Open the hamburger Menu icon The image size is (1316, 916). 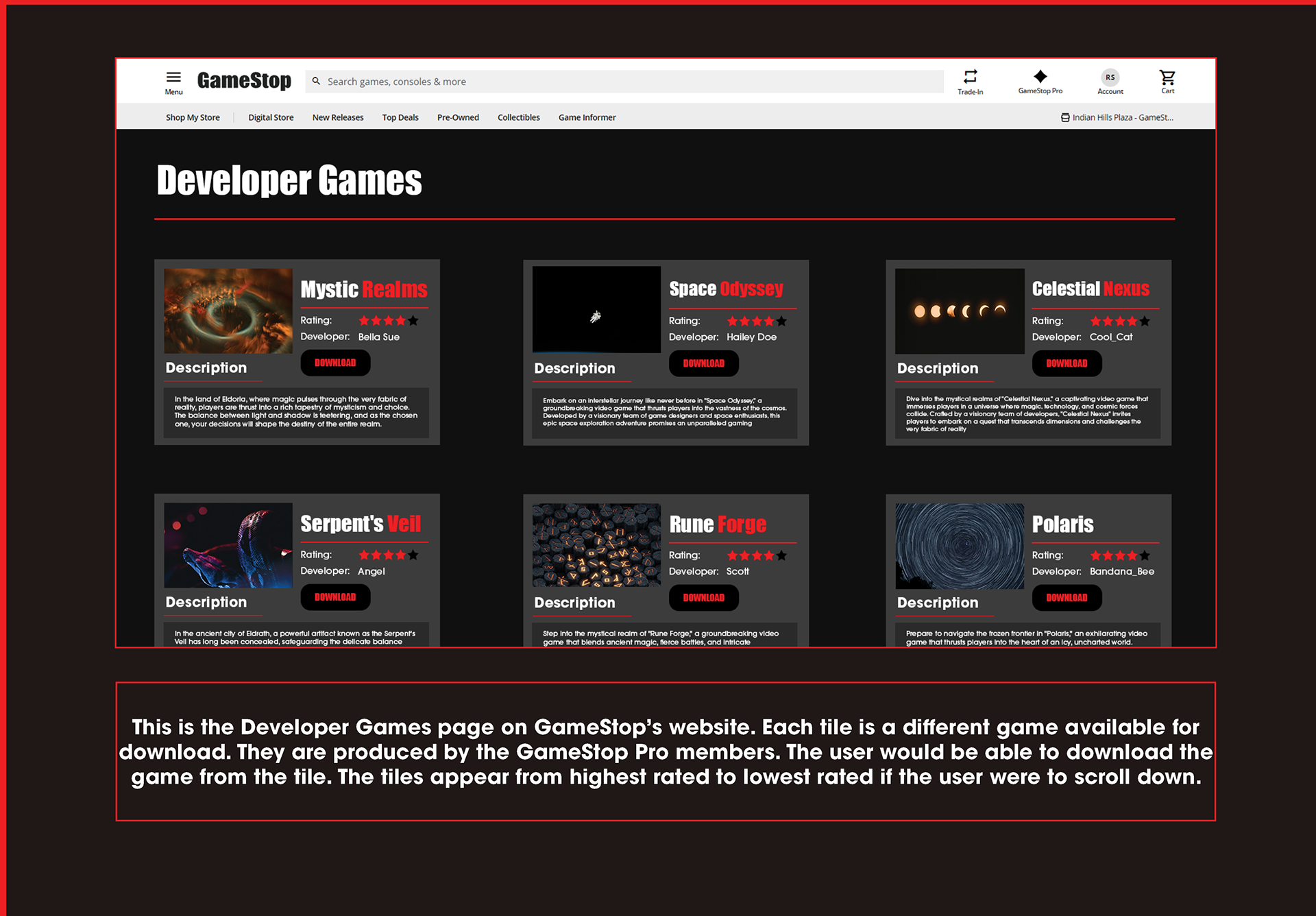click(x=173, y=77)
